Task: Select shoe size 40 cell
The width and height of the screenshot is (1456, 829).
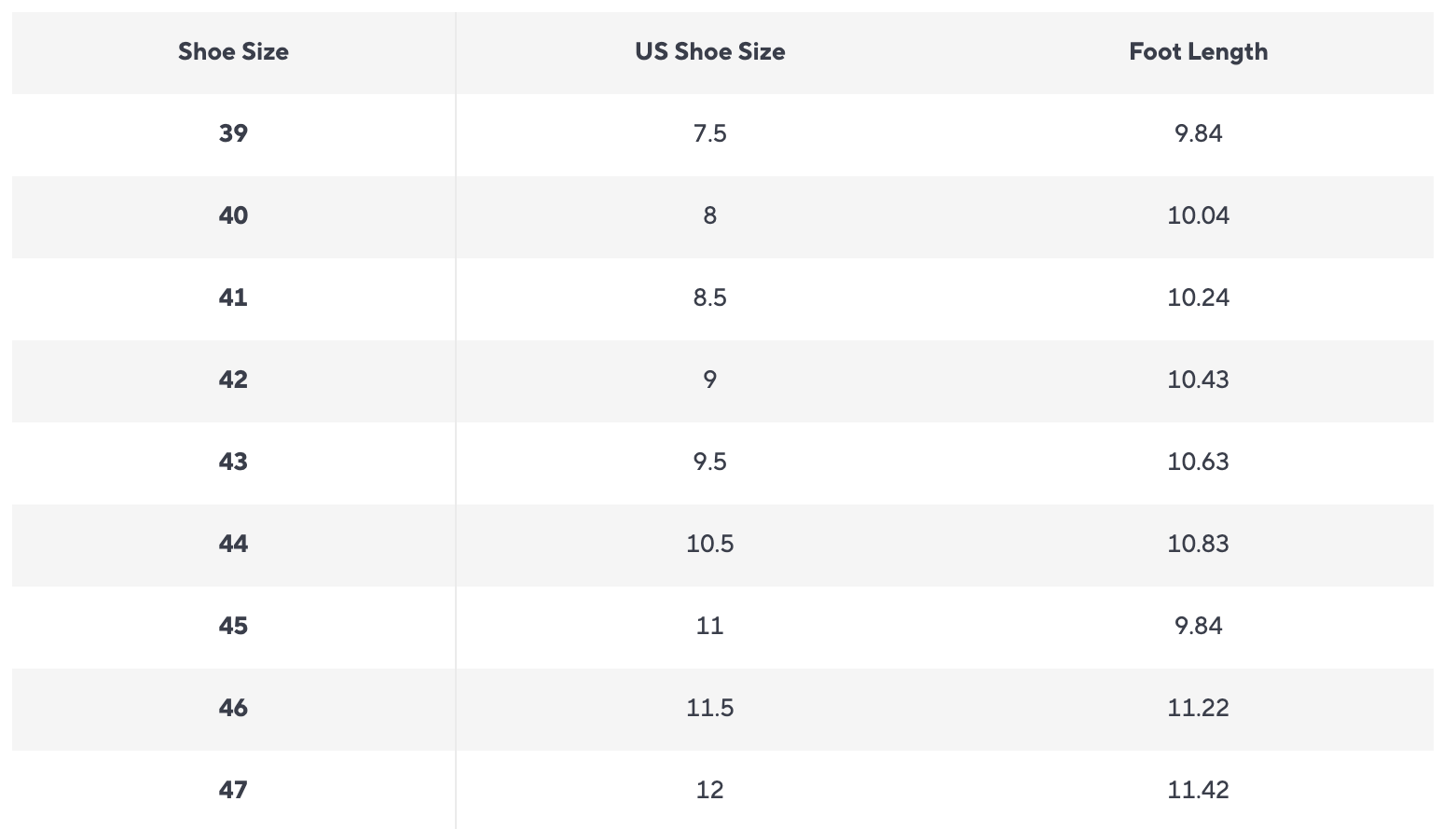Action: pos(233,215)
